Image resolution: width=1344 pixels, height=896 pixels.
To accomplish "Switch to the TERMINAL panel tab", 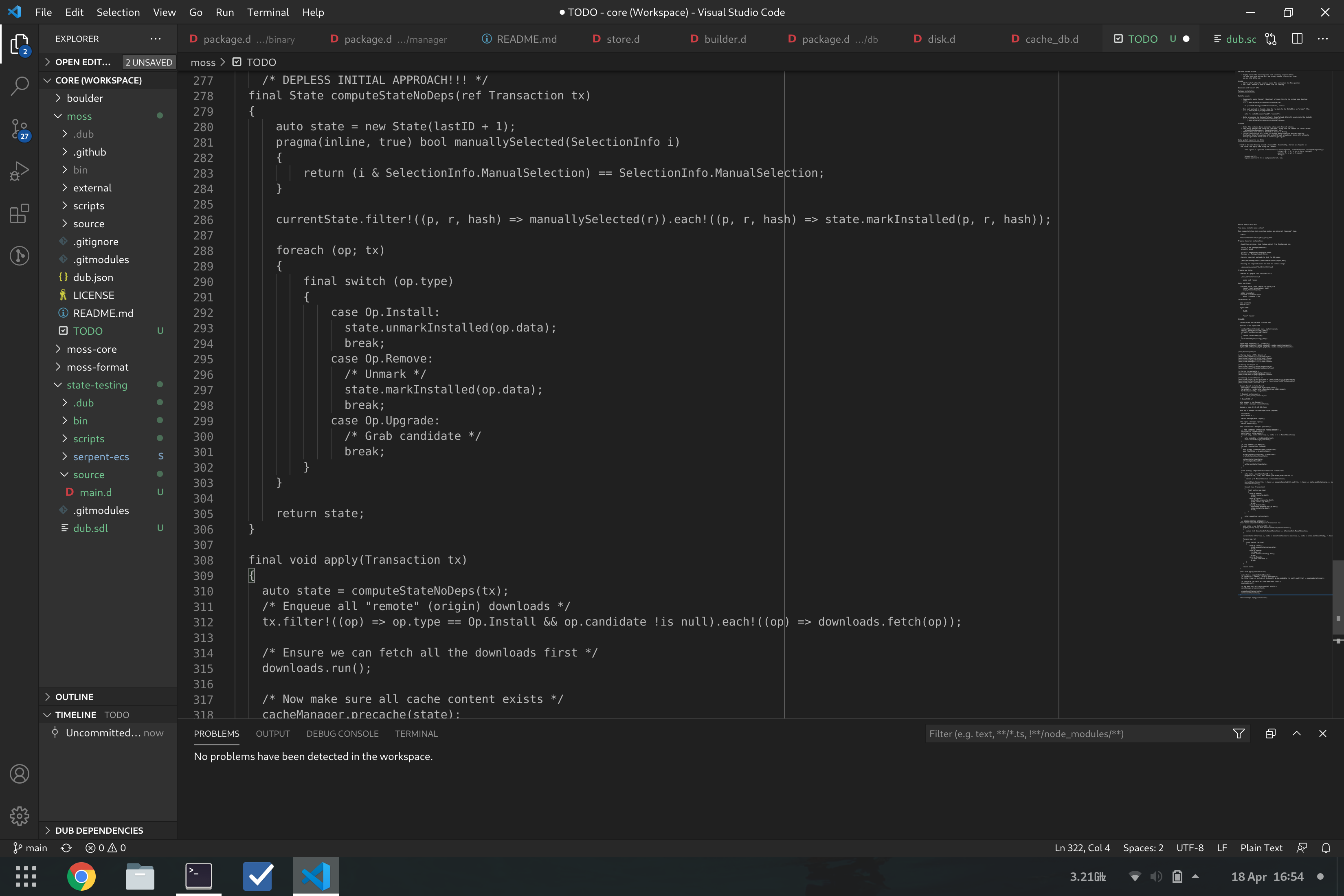I will coord(416,734).
